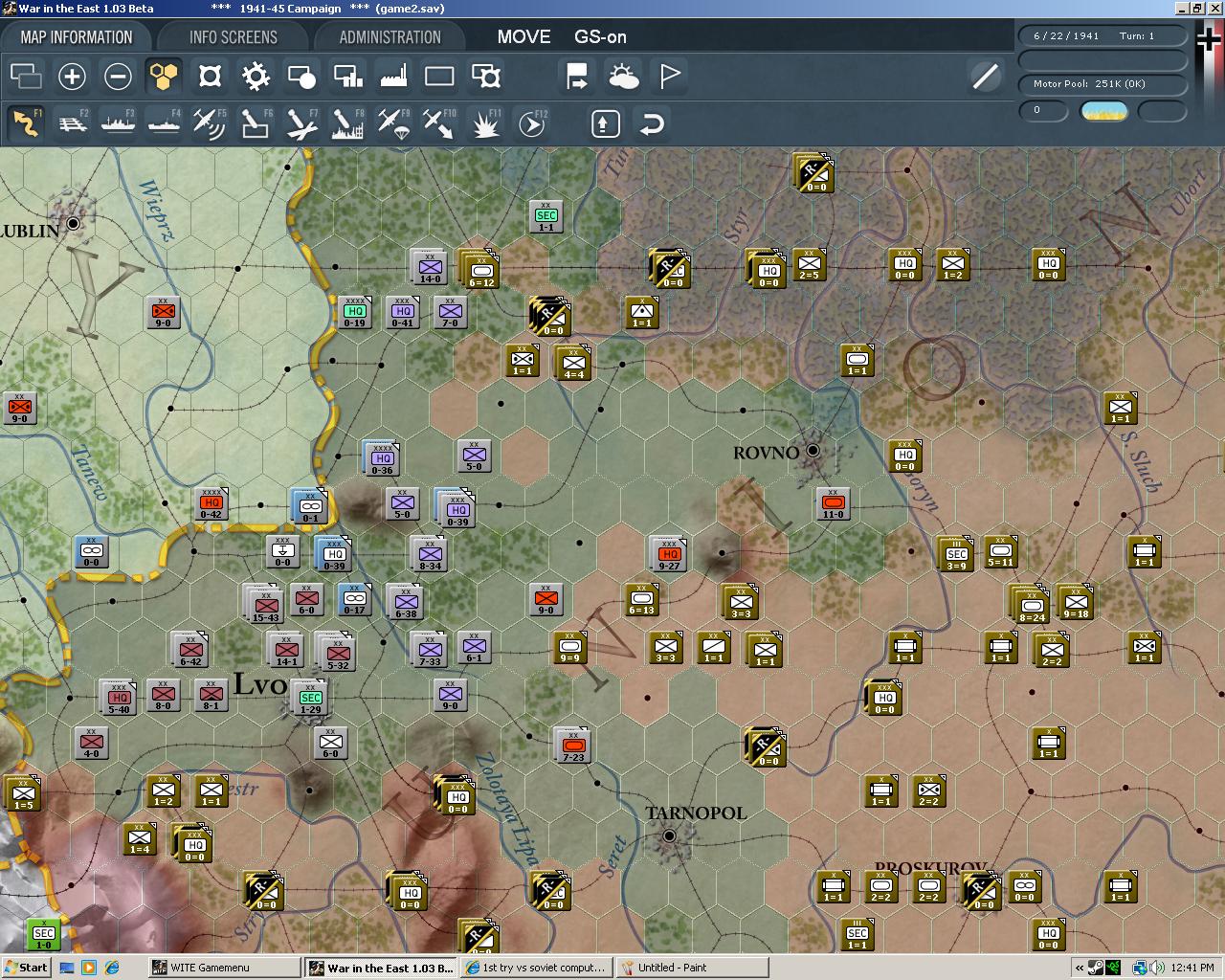Click the clear weather indicator pill
1225x980 pixels.
point(1104,111)
